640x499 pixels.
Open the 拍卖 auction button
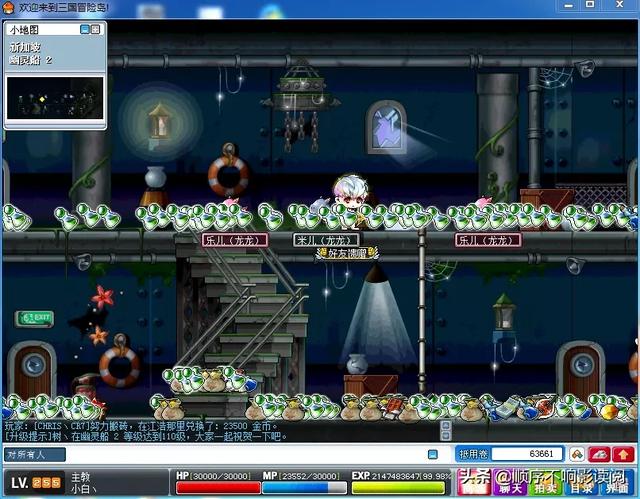(x=546, y=483)
